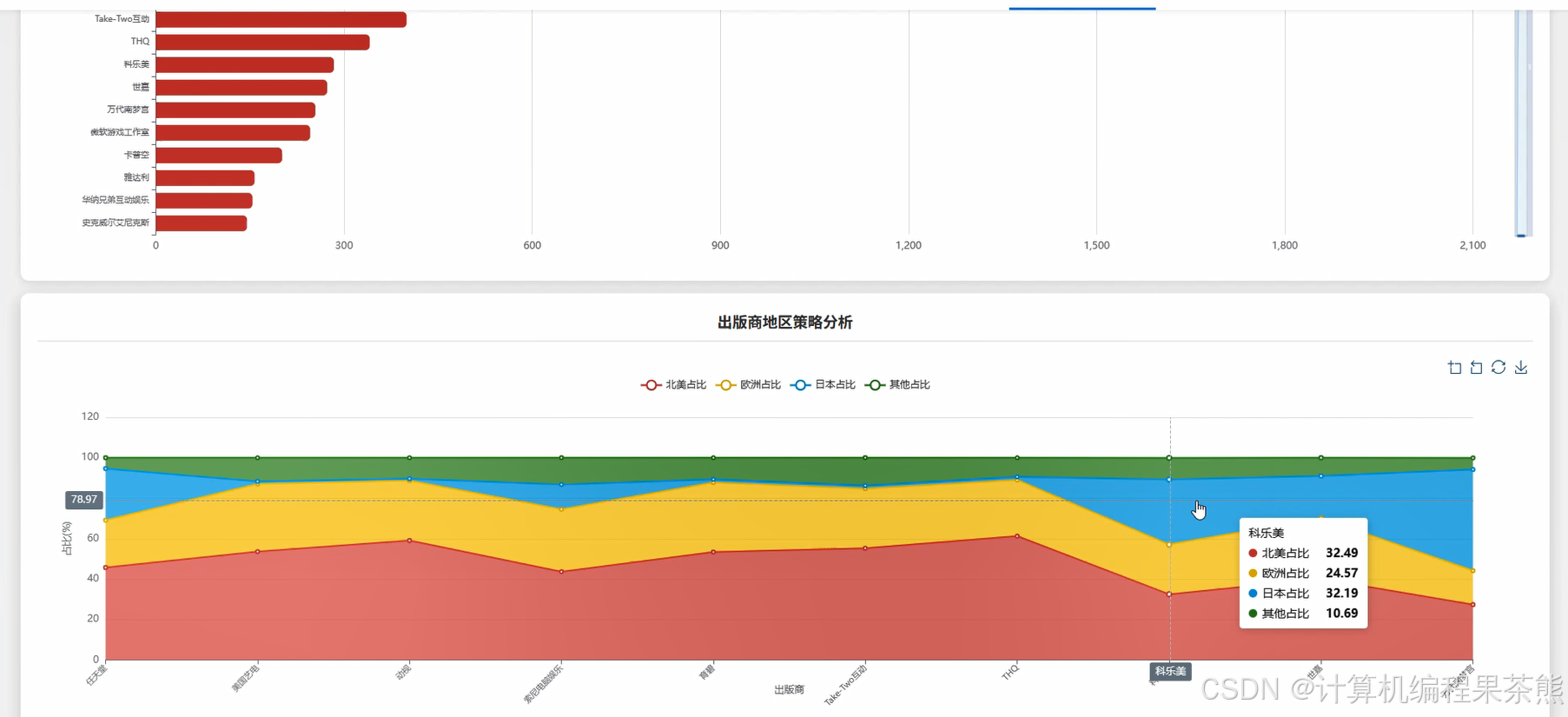Click the 动视 label on the area chart axis
The image size is (1568, 717).
click(403, 672)
